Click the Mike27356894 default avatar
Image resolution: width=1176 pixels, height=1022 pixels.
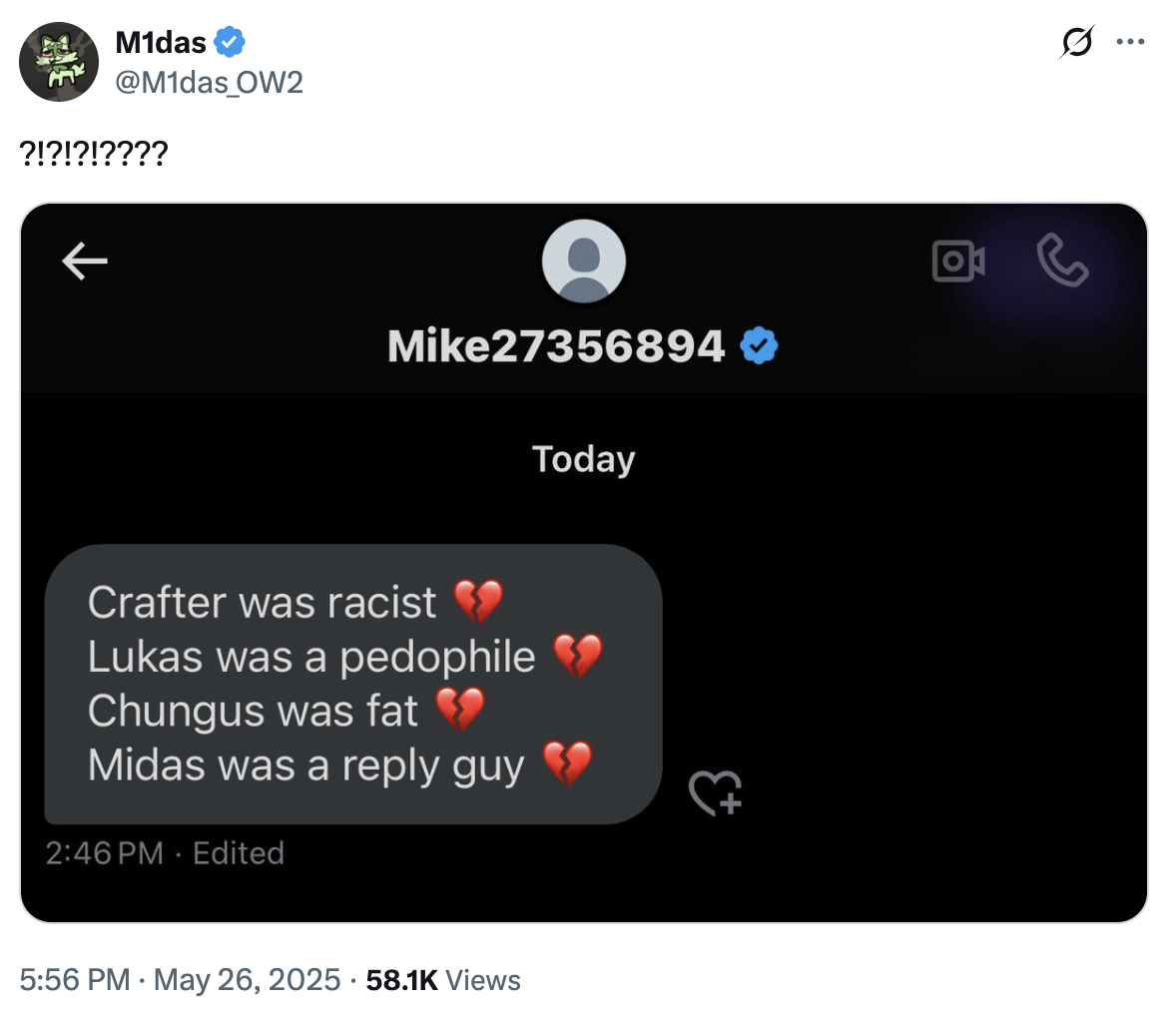click(583, 260)
